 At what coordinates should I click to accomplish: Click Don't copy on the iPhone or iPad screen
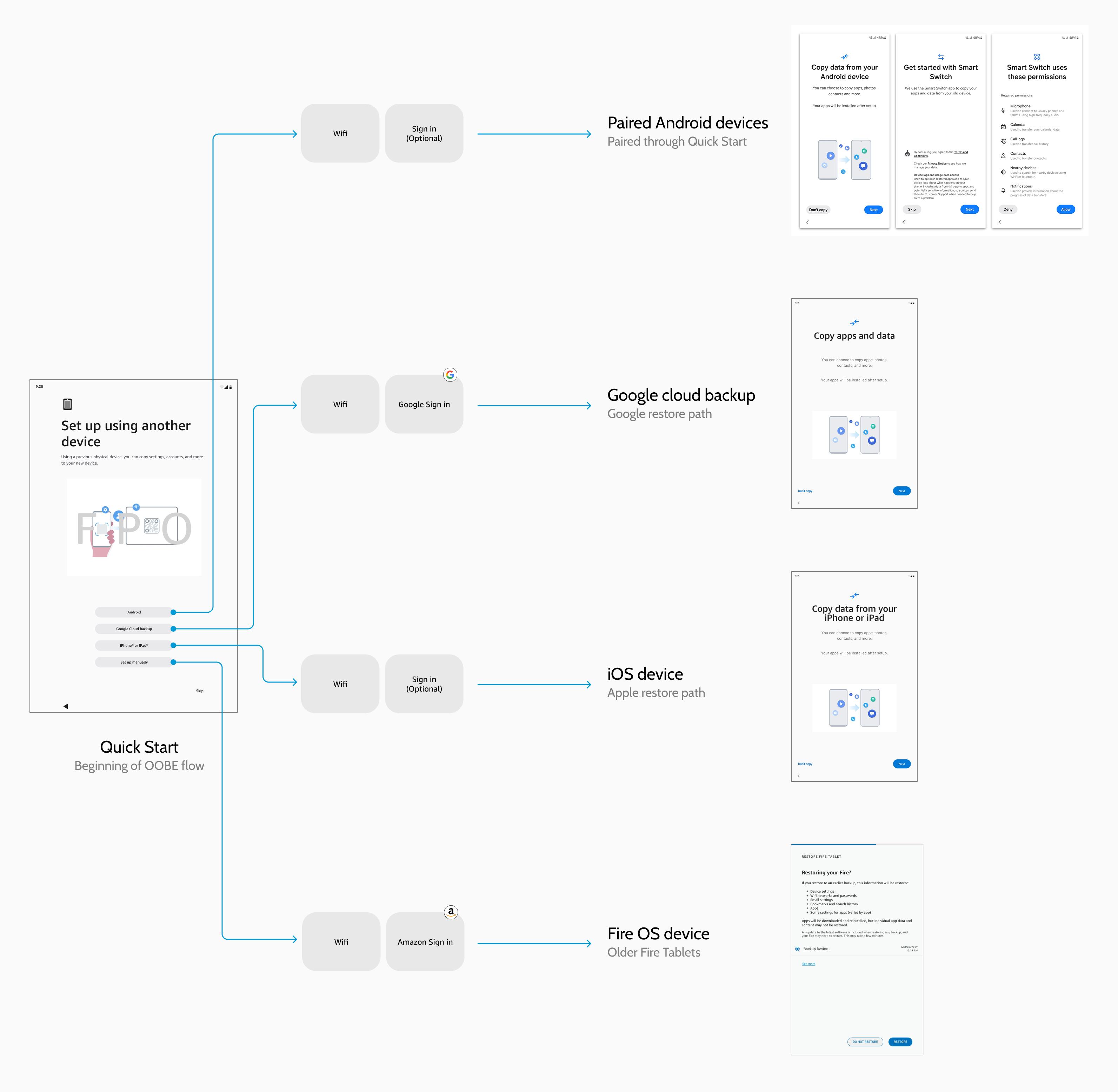[805, 764]
